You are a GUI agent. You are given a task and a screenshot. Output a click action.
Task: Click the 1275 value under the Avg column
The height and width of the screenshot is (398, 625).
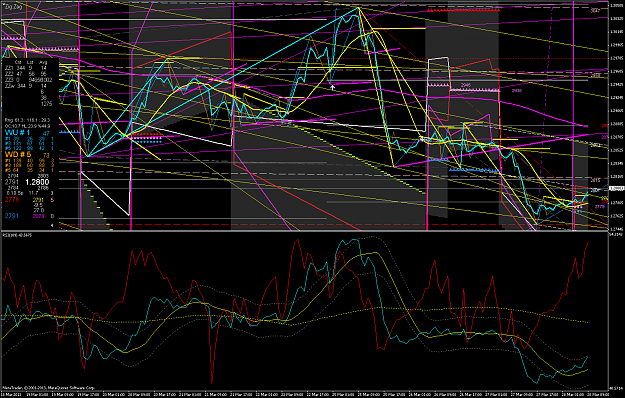pos(47,104)
